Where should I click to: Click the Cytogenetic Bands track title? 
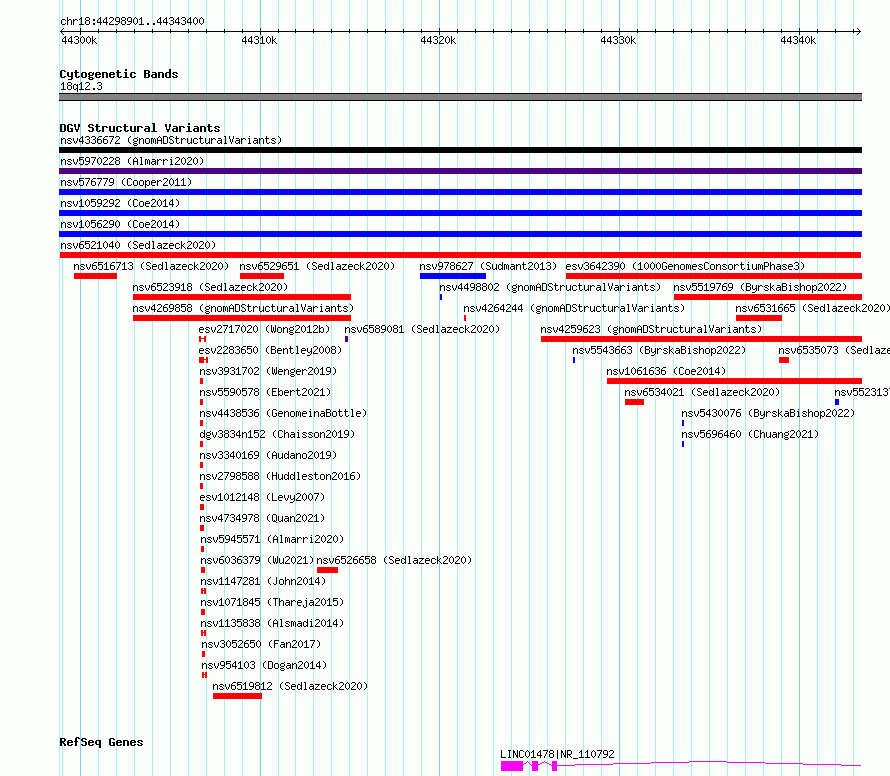point(119,74)
